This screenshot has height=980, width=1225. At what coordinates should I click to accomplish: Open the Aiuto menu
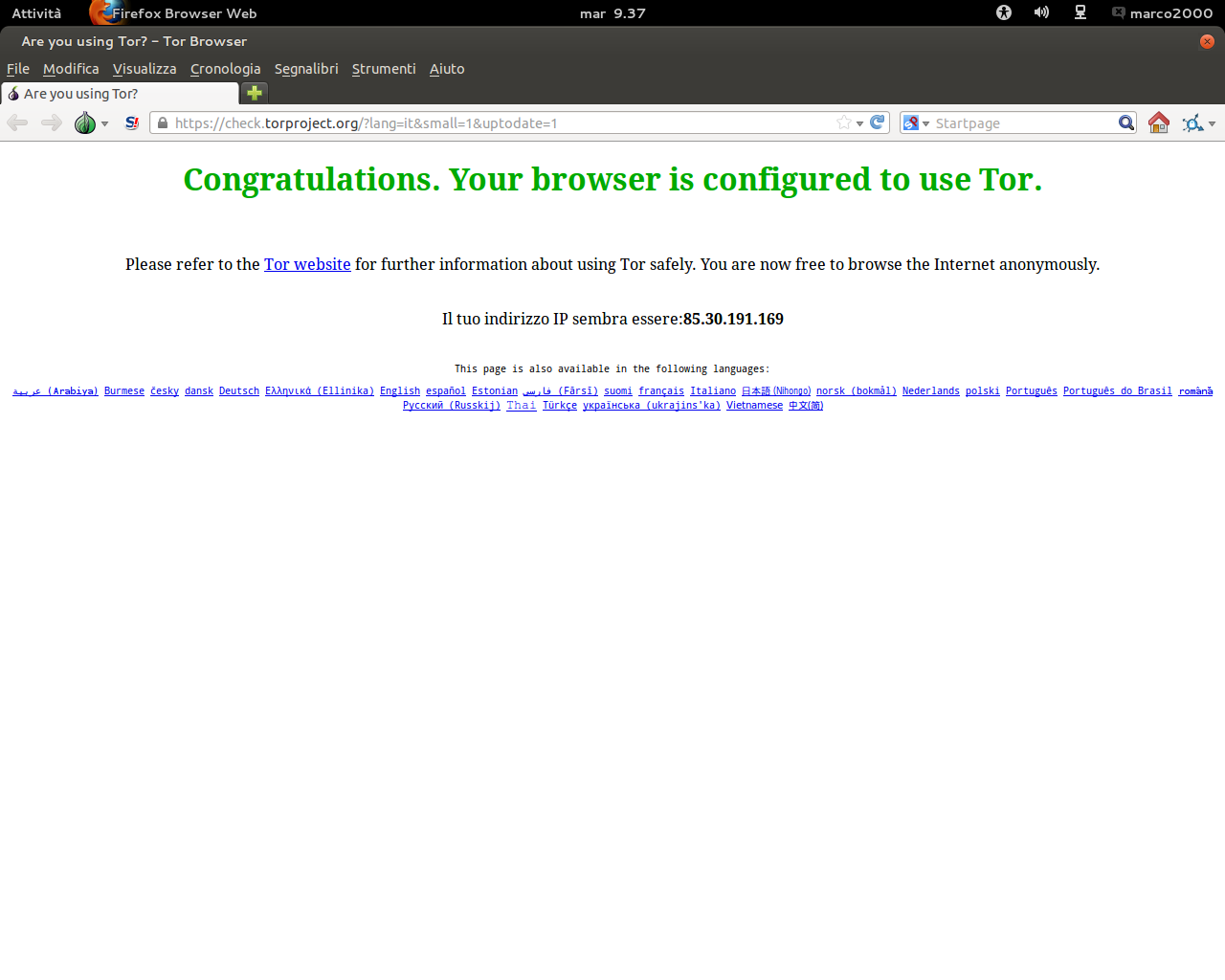[x=447, y=69]
